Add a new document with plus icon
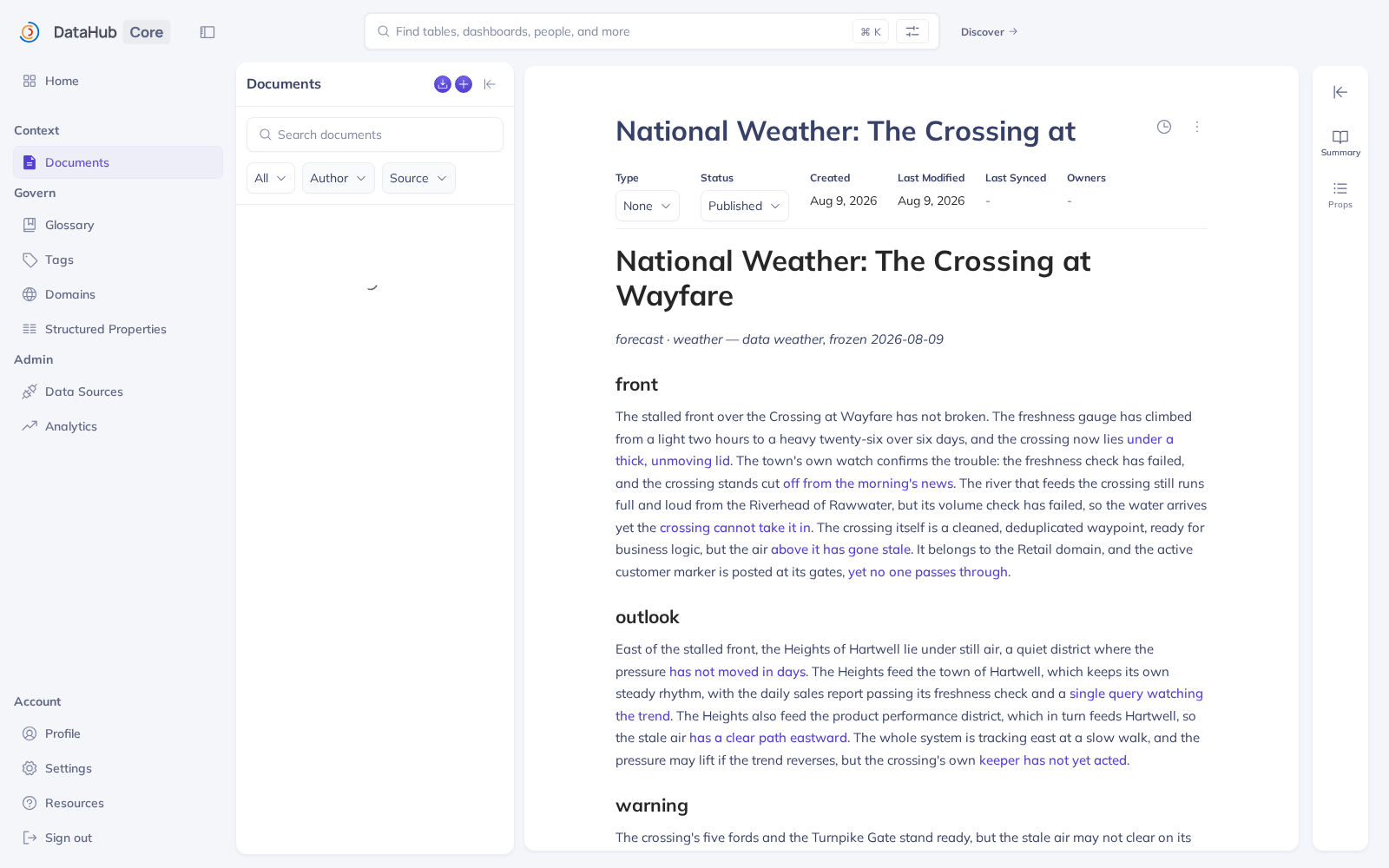The height and width of the screenshot is (868, 1389). 464,84
